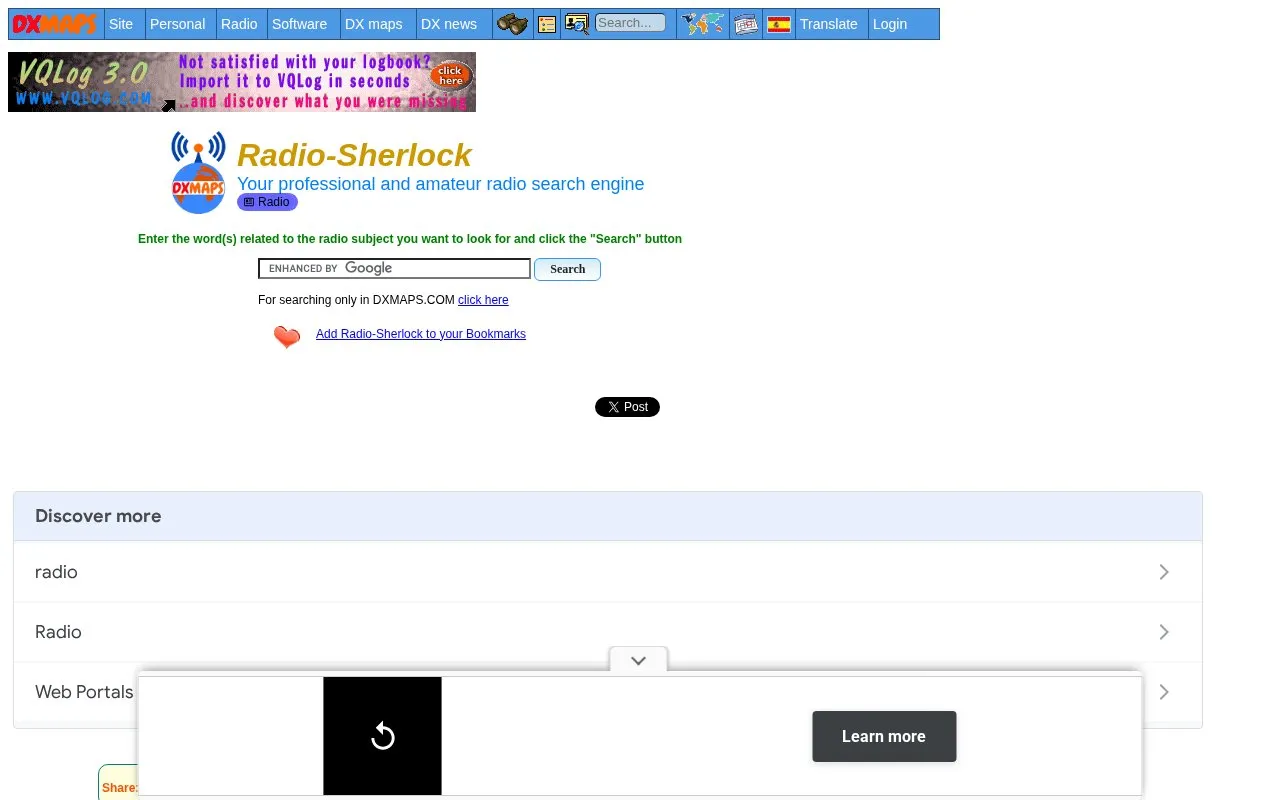Click the red heart bookmark icon
This screenshot has height=800, width=1280.
pos(287,337)
